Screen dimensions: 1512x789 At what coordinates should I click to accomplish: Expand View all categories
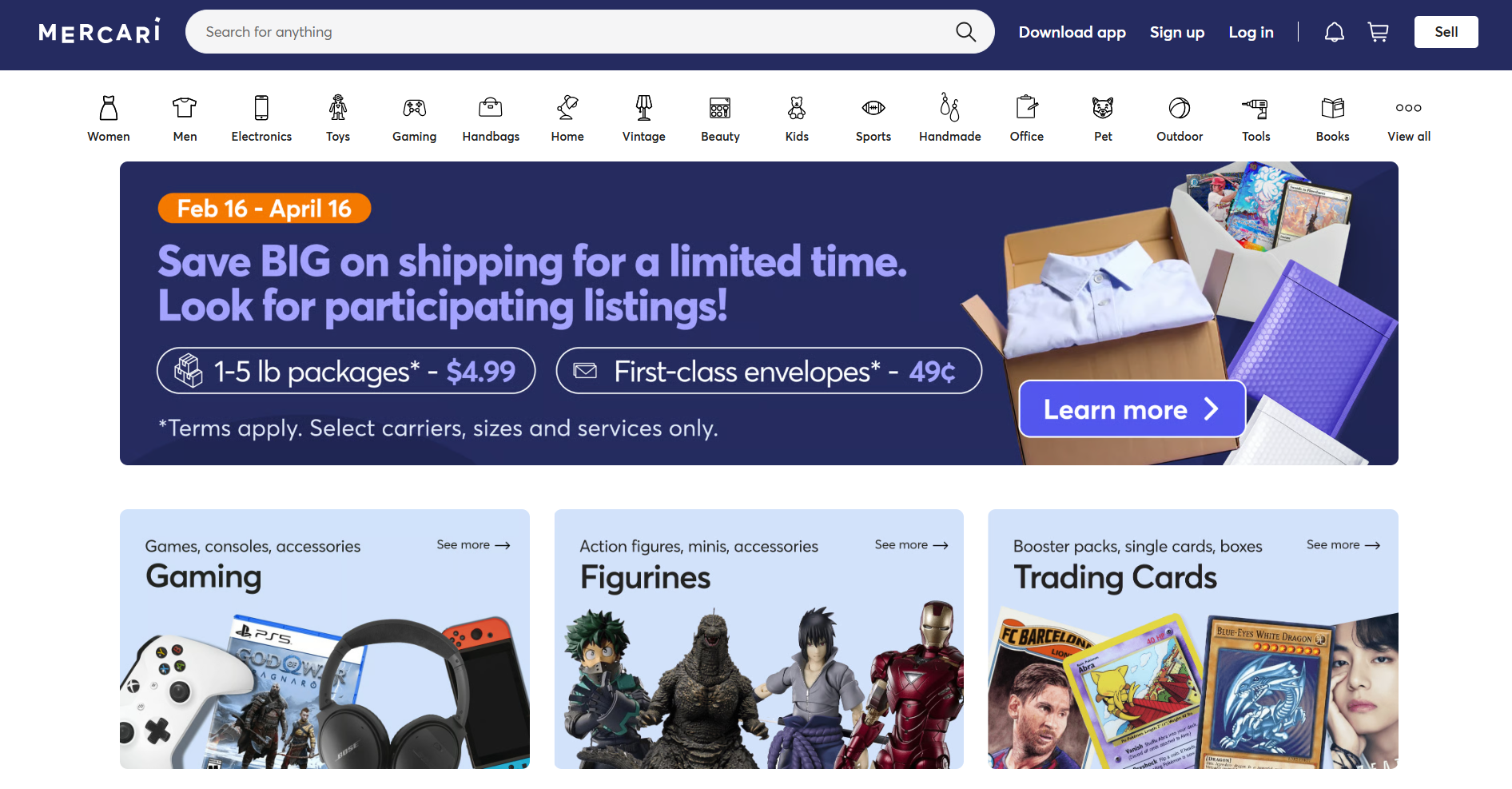pyautogui.click(x=1409, y=118)
